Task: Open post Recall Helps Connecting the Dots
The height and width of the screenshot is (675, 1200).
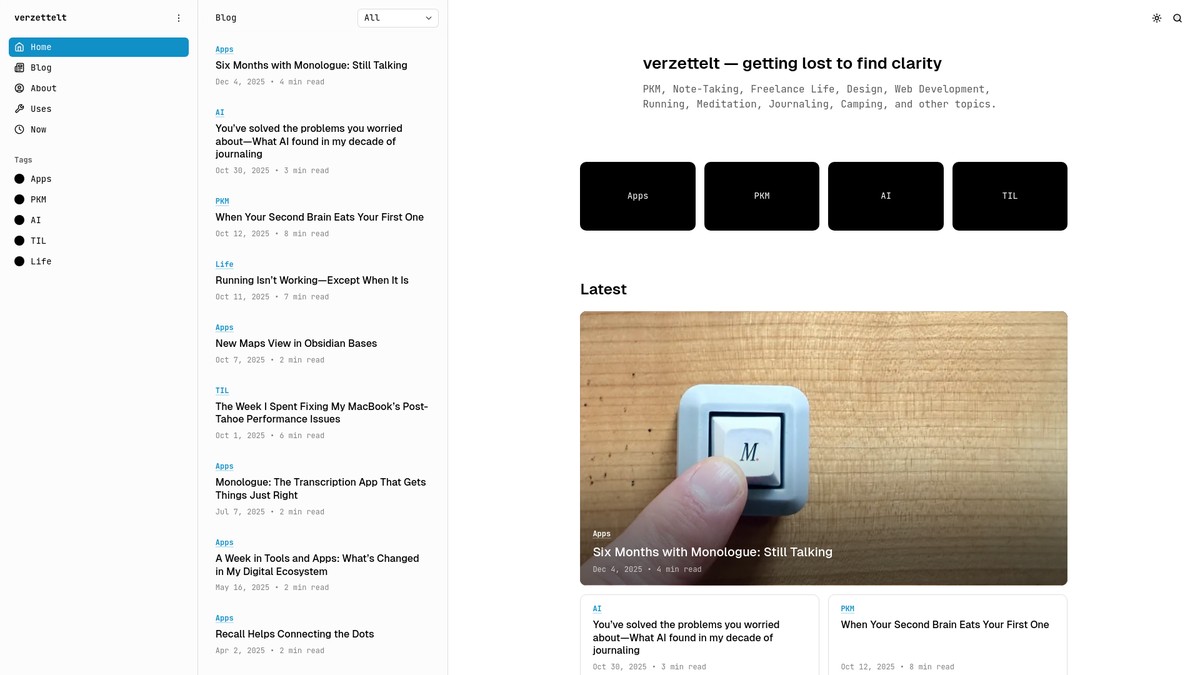Action: point(295,634)
